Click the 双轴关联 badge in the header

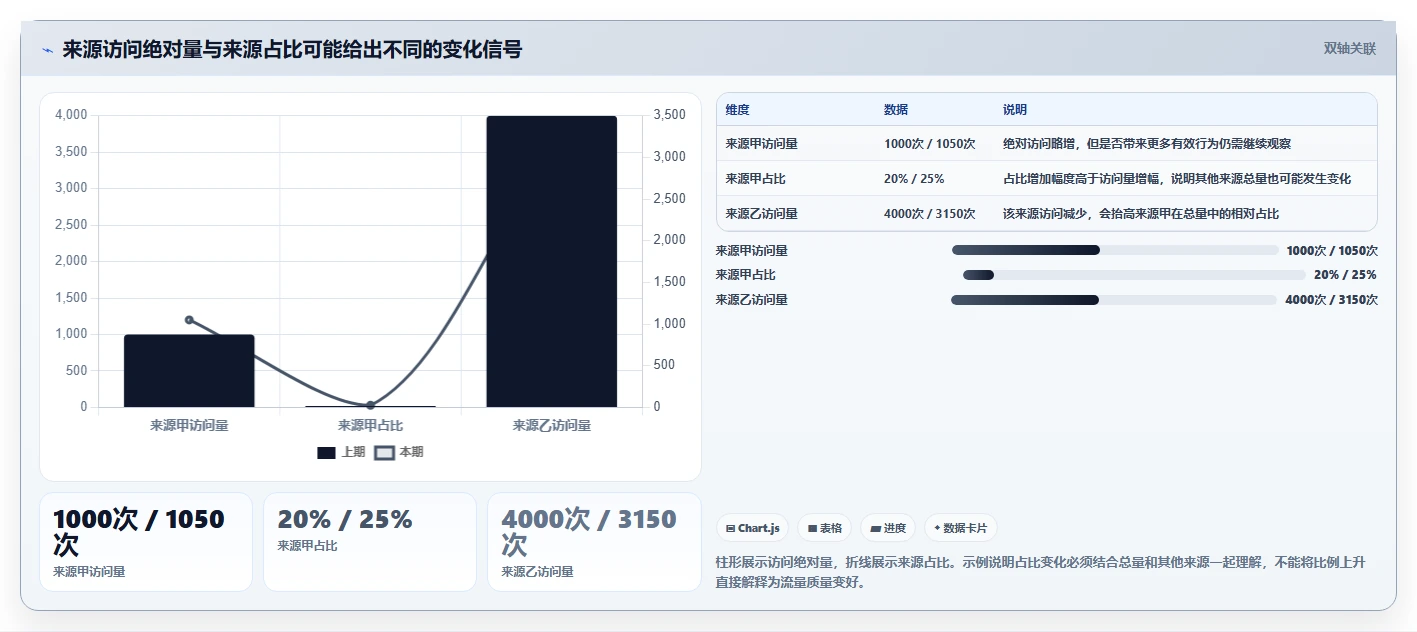click(1350, 49)
